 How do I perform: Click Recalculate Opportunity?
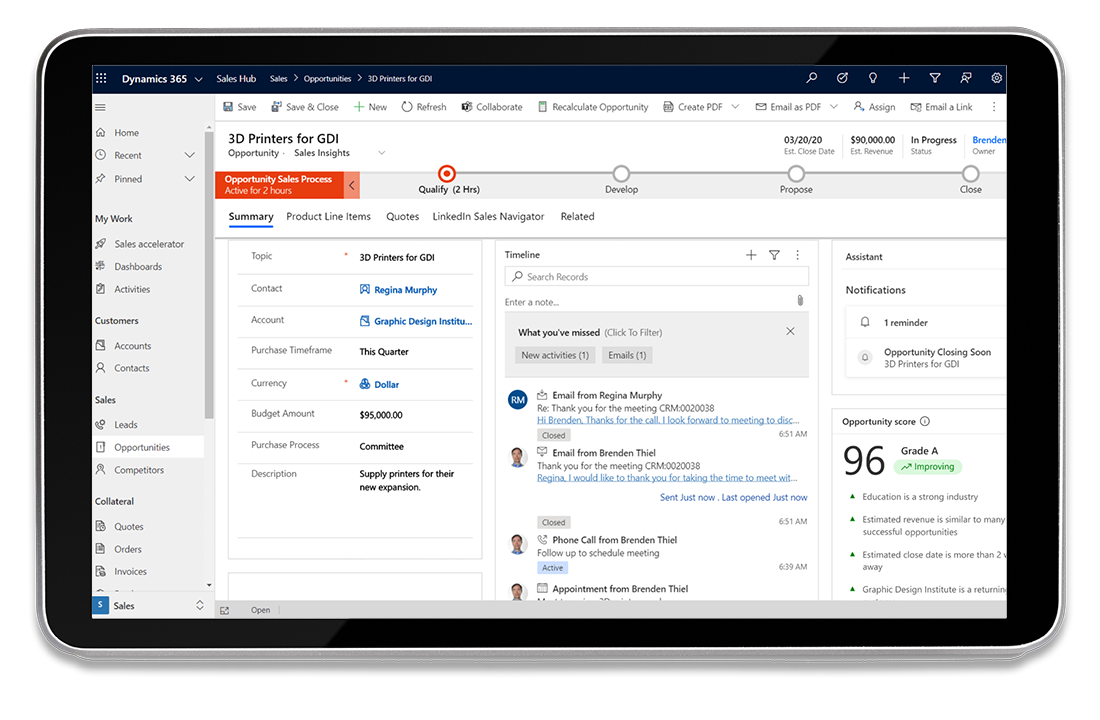pos(593,107)
